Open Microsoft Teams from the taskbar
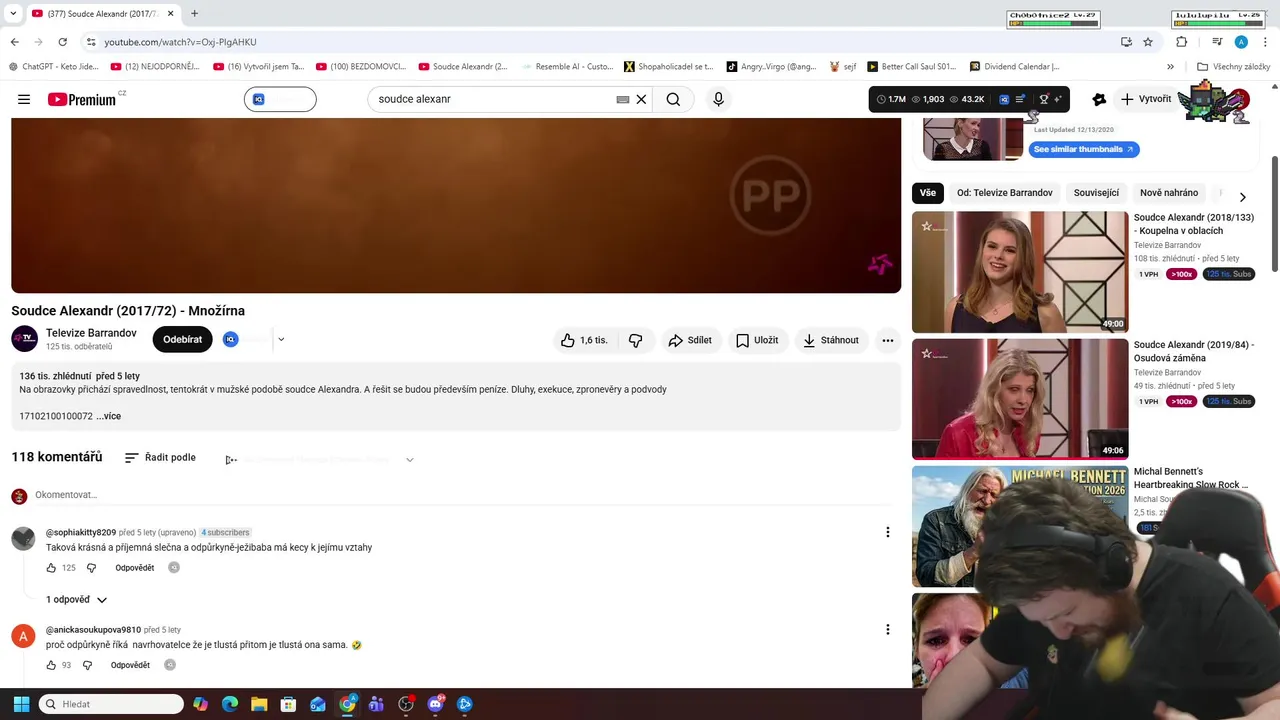This screenshot has width=1280, height=720. point(376,704)
